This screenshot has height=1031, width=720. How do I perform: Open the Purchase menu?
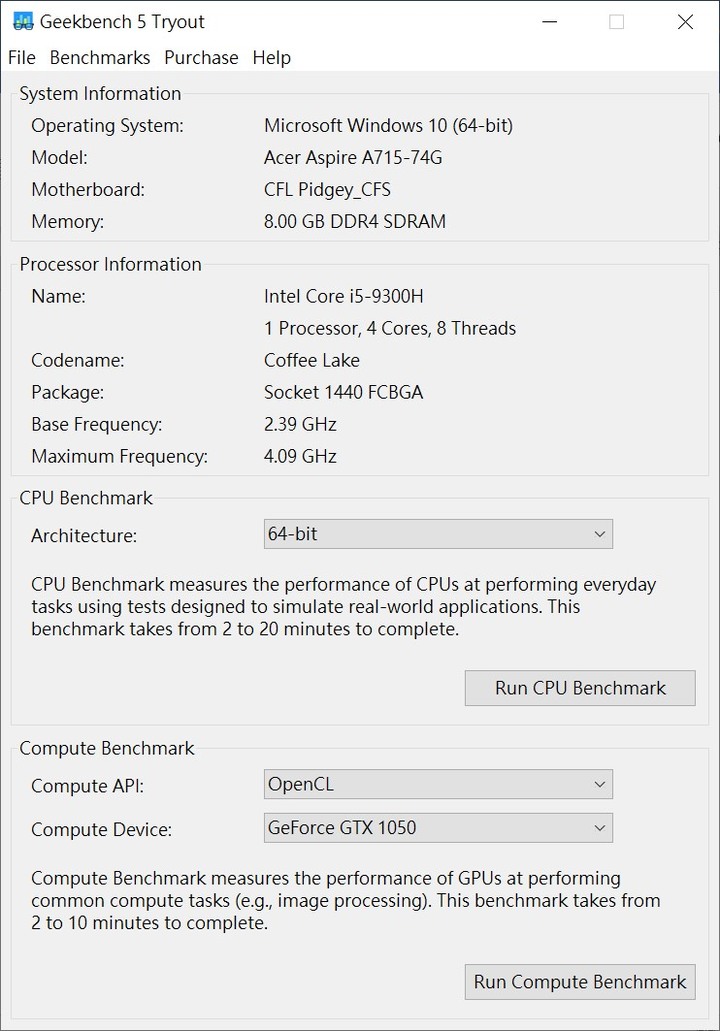[201, 58]
